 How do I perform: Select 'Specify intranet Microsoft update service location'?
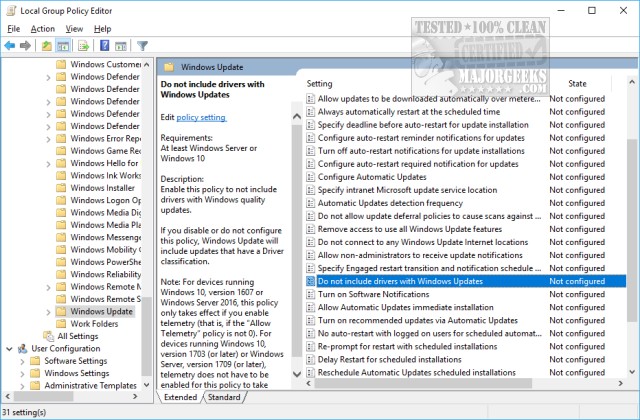click(407, 190)
